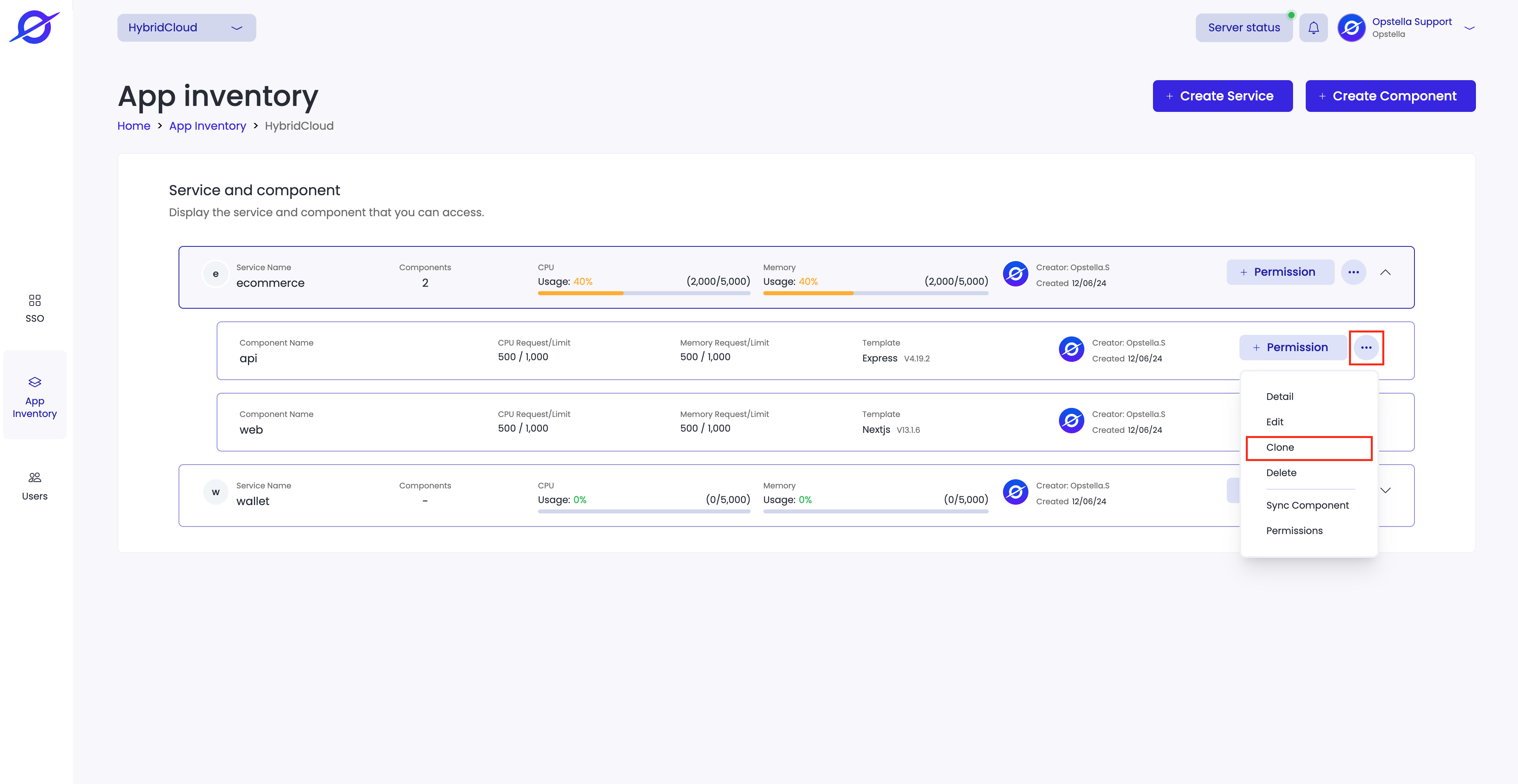The image size is (1518, 784).
Task: Open notifications bell
Action: [x=1314, y=28]
